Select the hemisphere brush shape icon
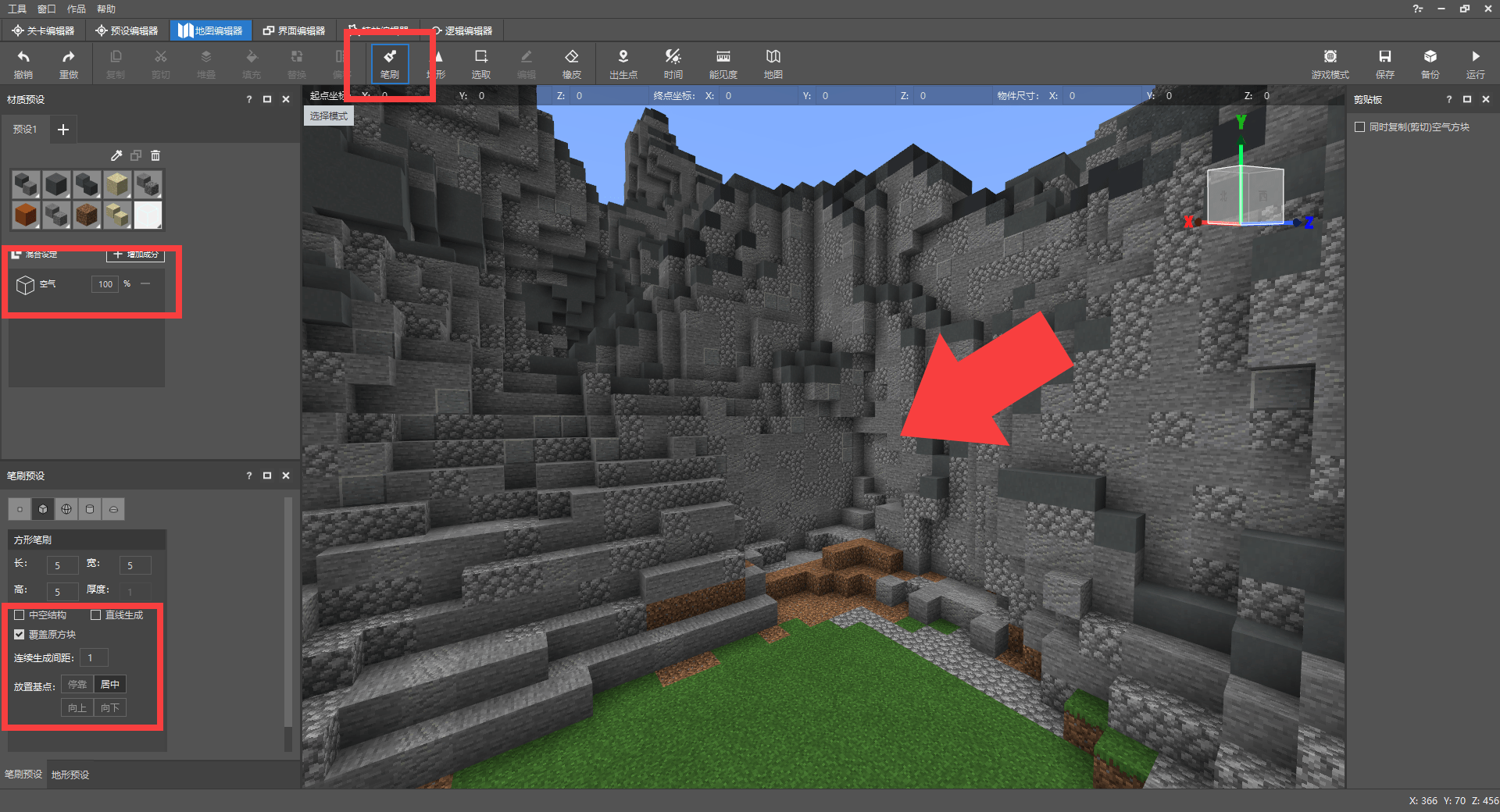Image resolution: width=1500 pixels, height=812 pixels. tap(113, 509)
